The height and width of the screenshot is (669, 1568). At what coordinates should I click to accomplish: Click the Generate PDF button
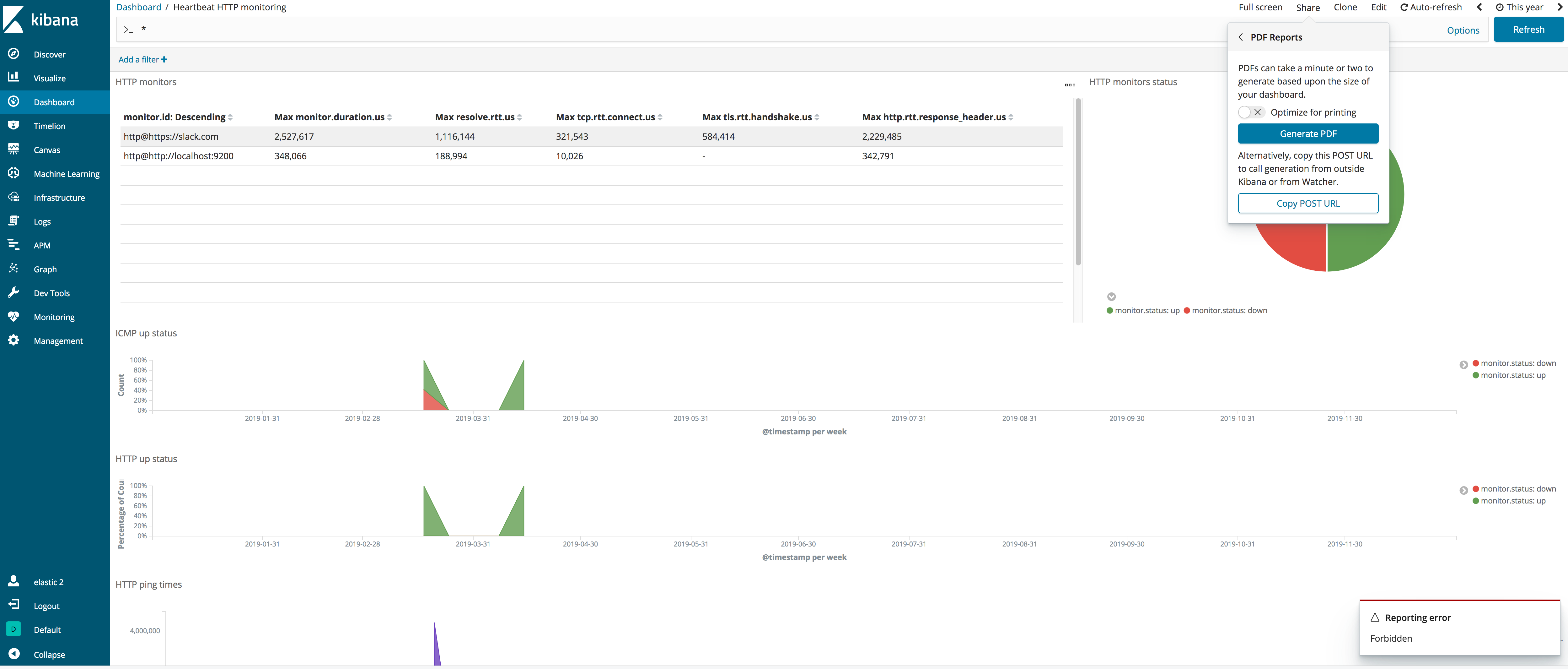1308,133
